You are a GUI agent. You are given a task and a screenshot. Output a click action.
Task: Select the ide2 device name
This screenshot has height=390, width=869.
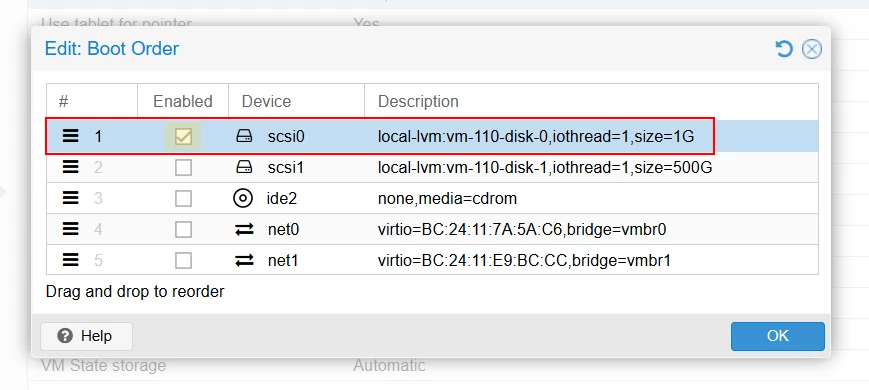coord(282,198)
